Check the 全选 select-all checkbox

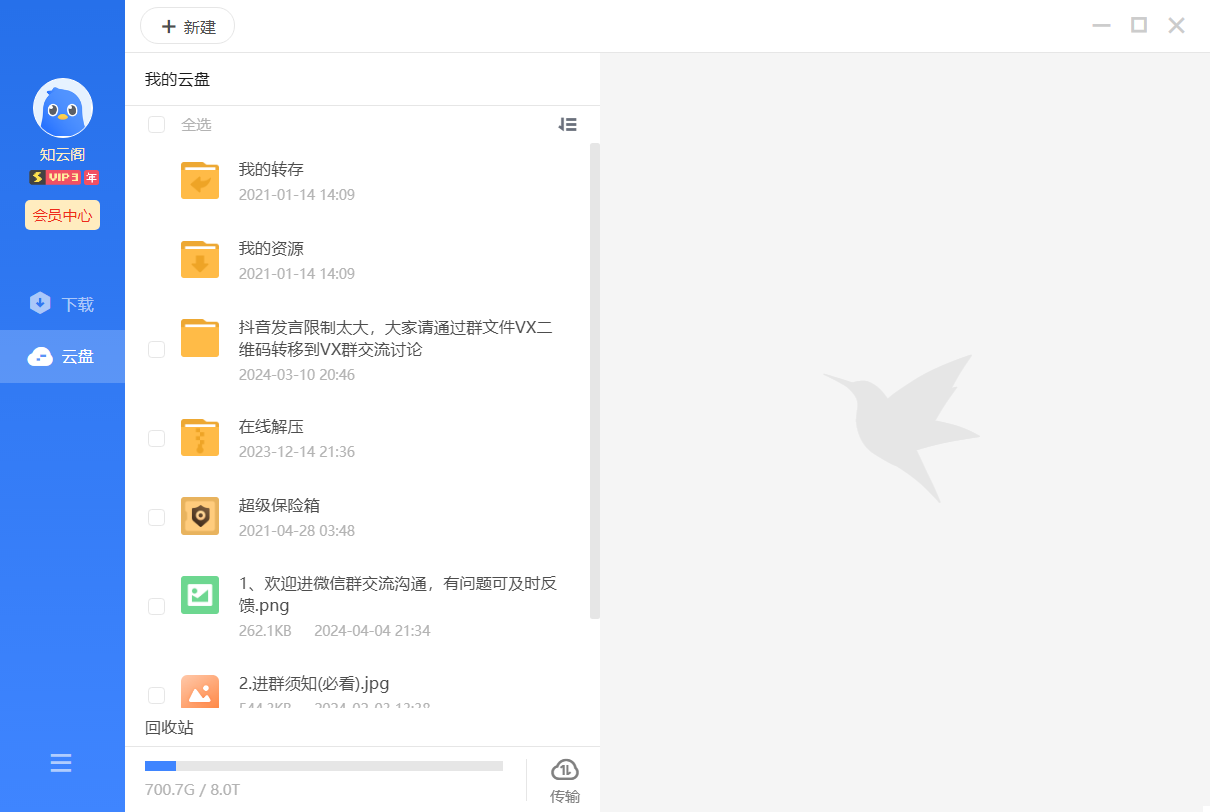coord(156,124)
